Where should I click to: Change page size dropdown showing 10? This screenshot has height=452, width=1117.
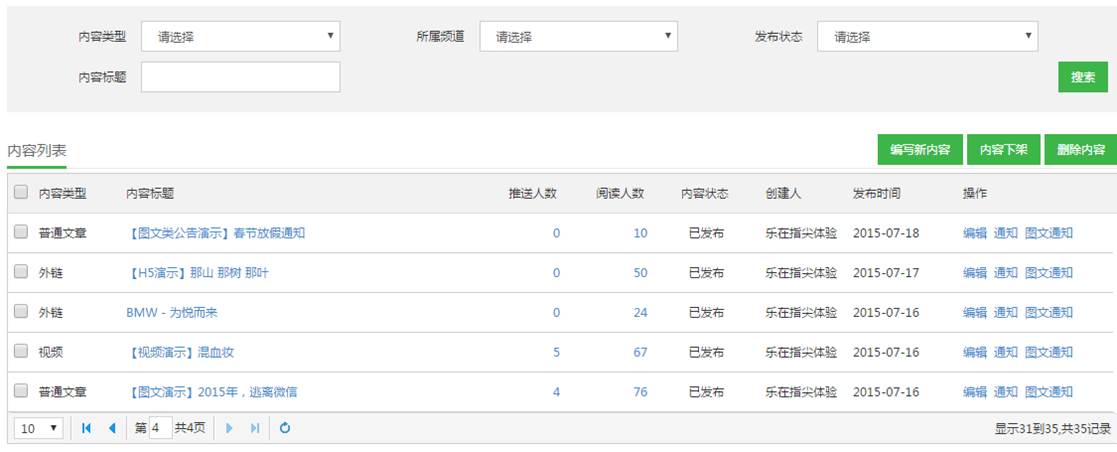point(40,428)
